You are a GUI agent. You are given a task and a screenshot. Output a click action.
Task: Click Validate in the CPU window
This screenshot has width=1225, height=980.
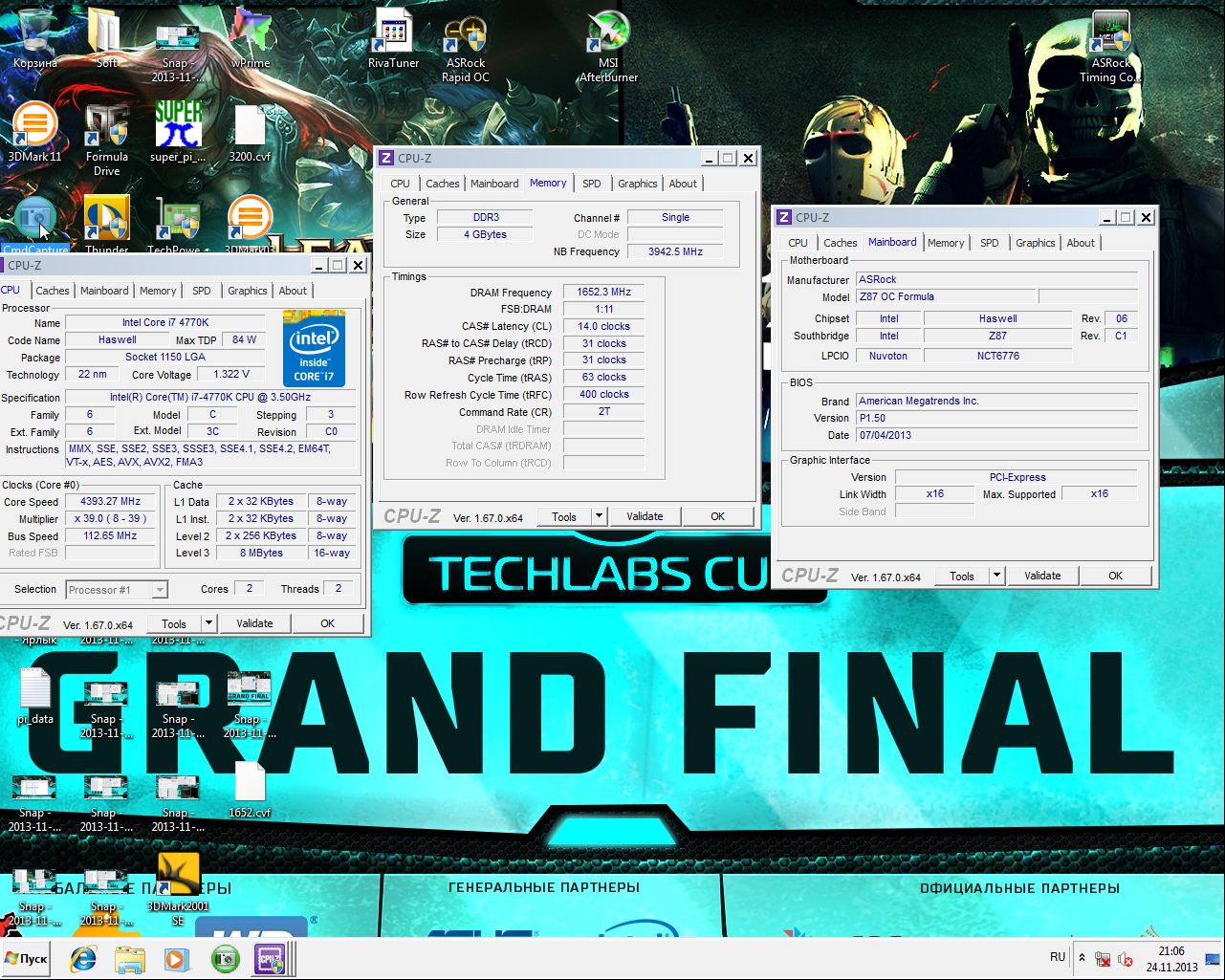[254, 623]
